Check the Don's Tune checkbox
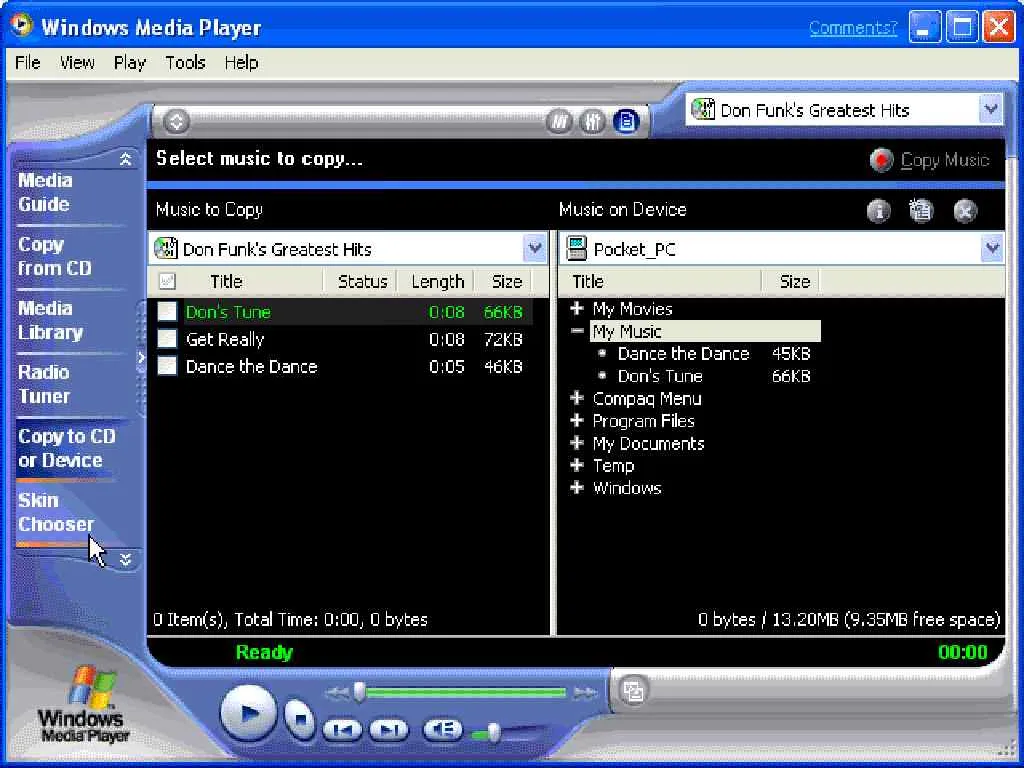1024x768 pixels. 167,312
